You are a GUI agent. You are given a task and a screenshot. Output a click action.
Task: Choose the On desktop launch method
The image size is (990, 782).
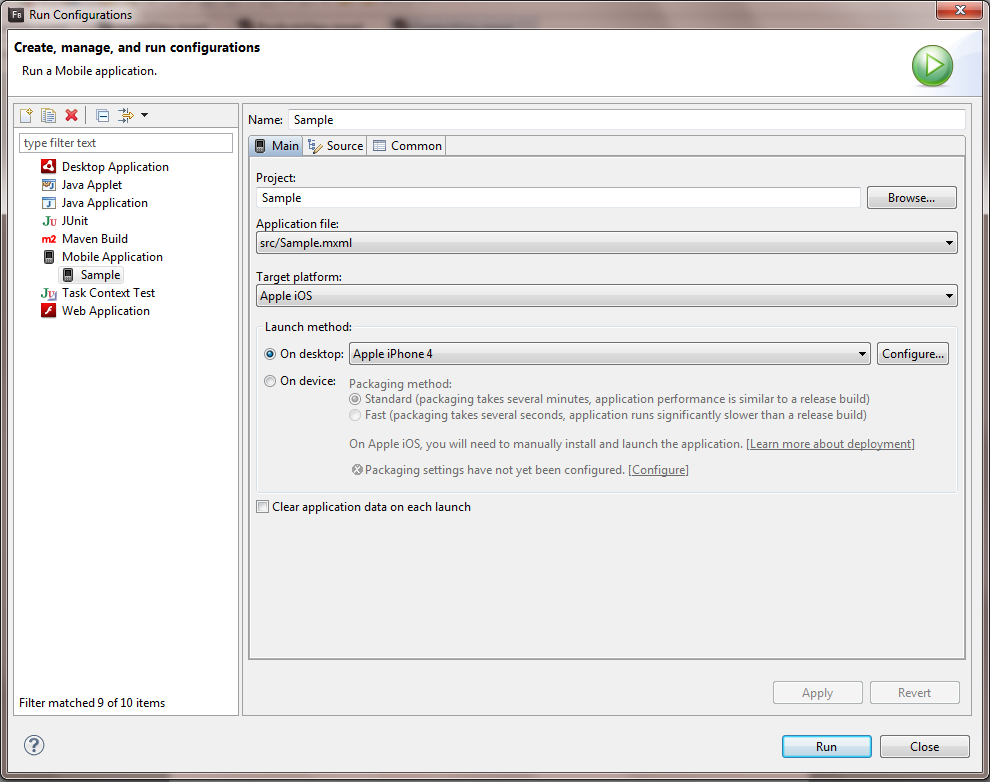(270, 354)
